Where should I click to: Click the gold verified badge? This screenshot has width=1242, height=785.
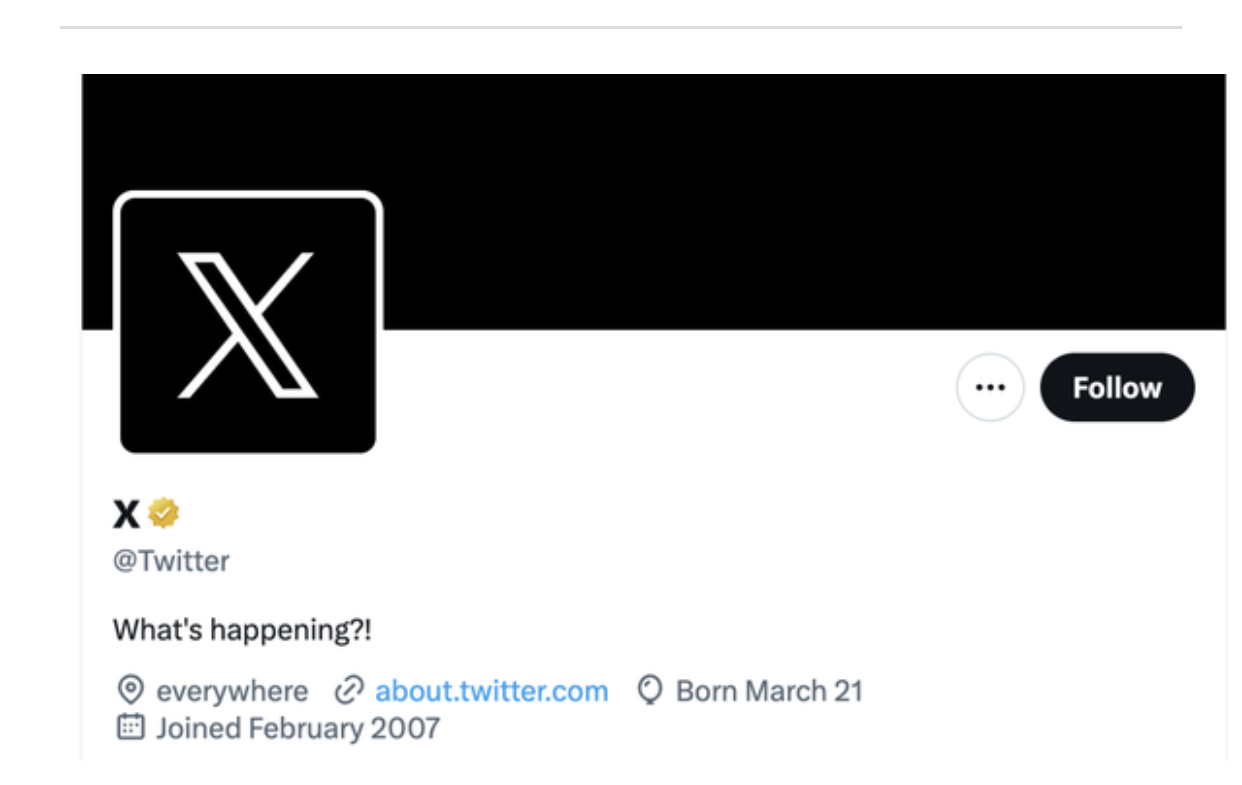tap(164, 513)
